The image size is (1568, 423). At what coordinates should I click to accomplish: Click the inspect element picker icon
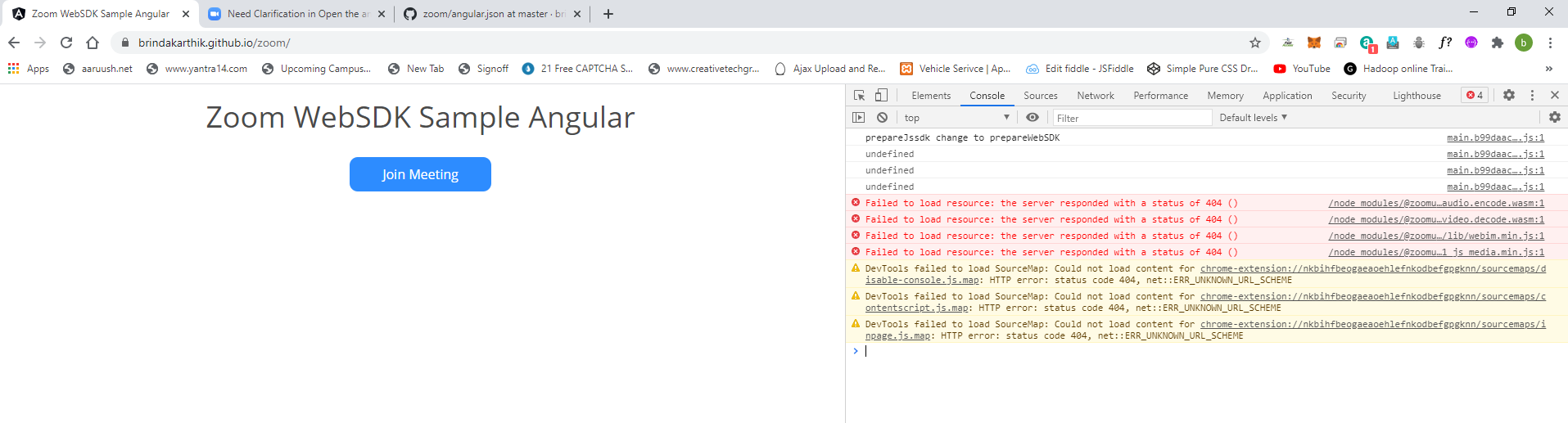click(859, 96)
